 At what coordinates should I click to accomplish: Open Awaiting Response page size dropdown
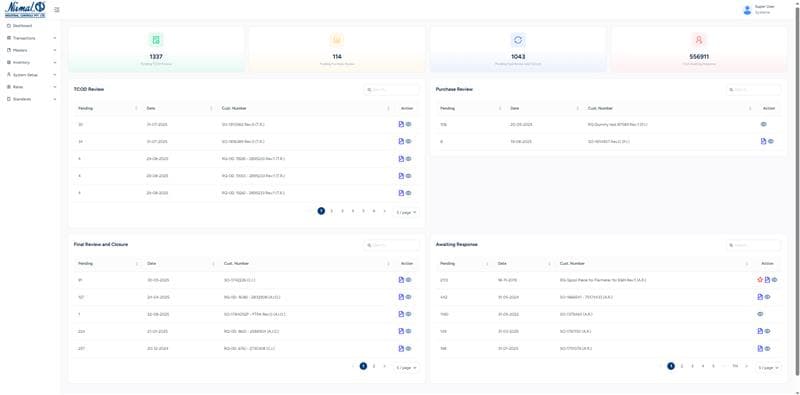(x=768, y=367)
